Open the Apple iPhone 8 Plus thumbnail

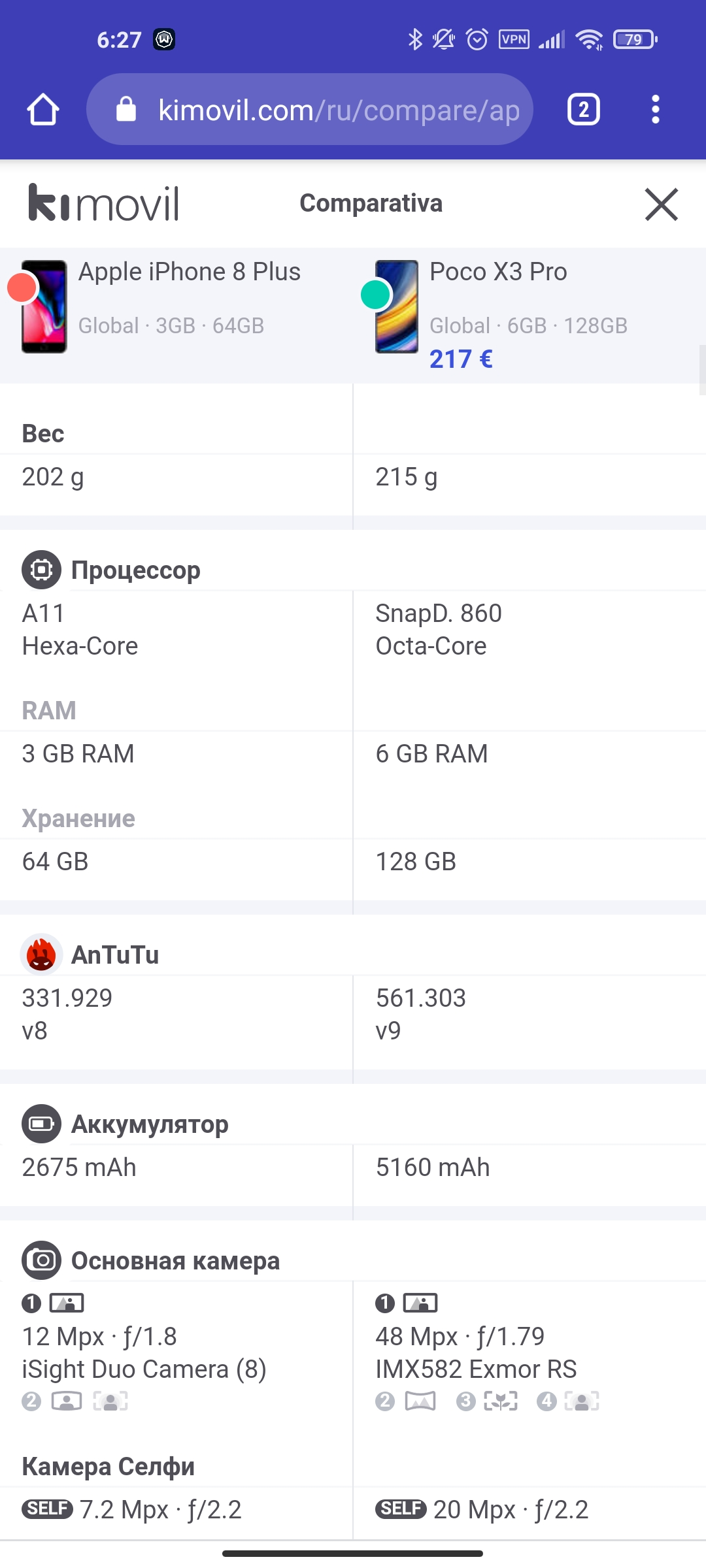click(44, 306)
